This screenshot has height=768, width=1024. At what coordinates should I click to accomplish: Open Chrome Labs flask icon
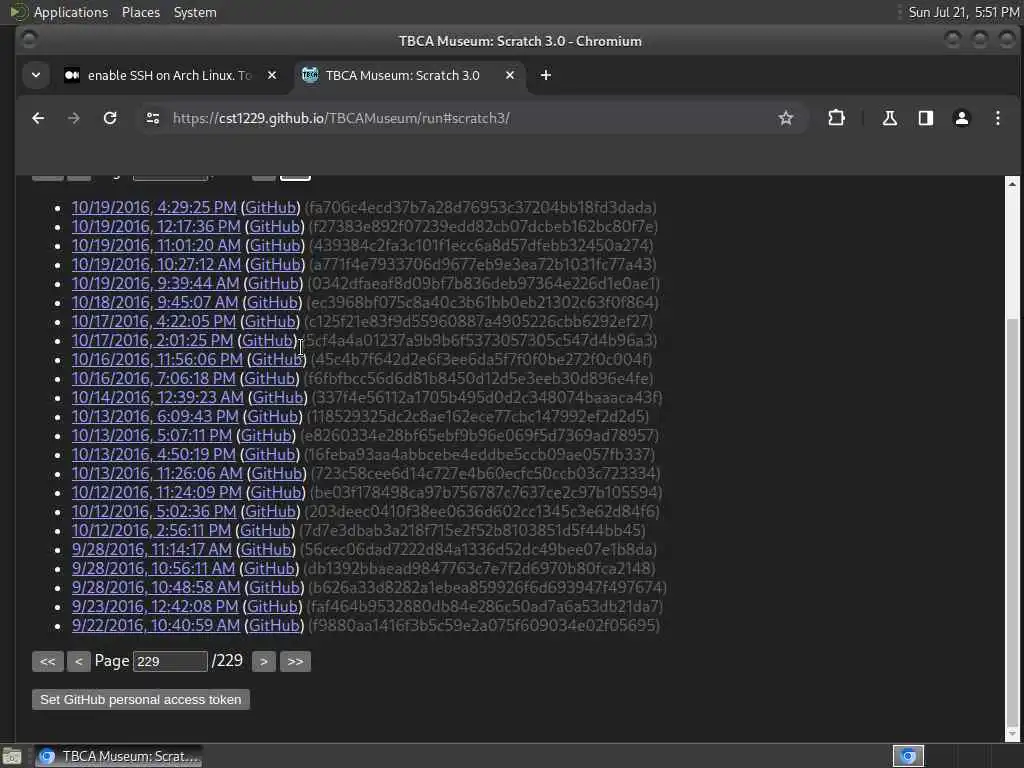889,118
